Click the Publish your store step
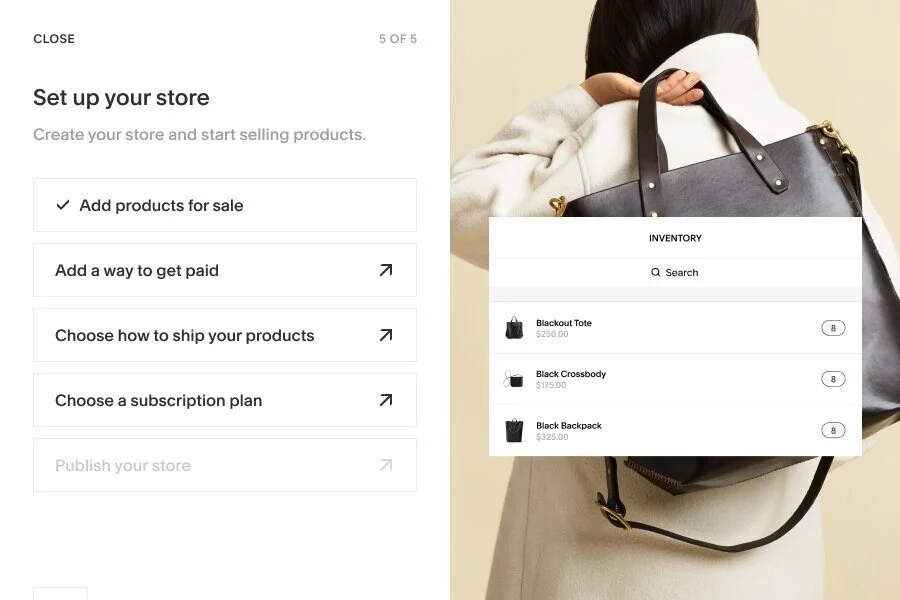Viewport: 900px width, 600px height. pos(225,464)
